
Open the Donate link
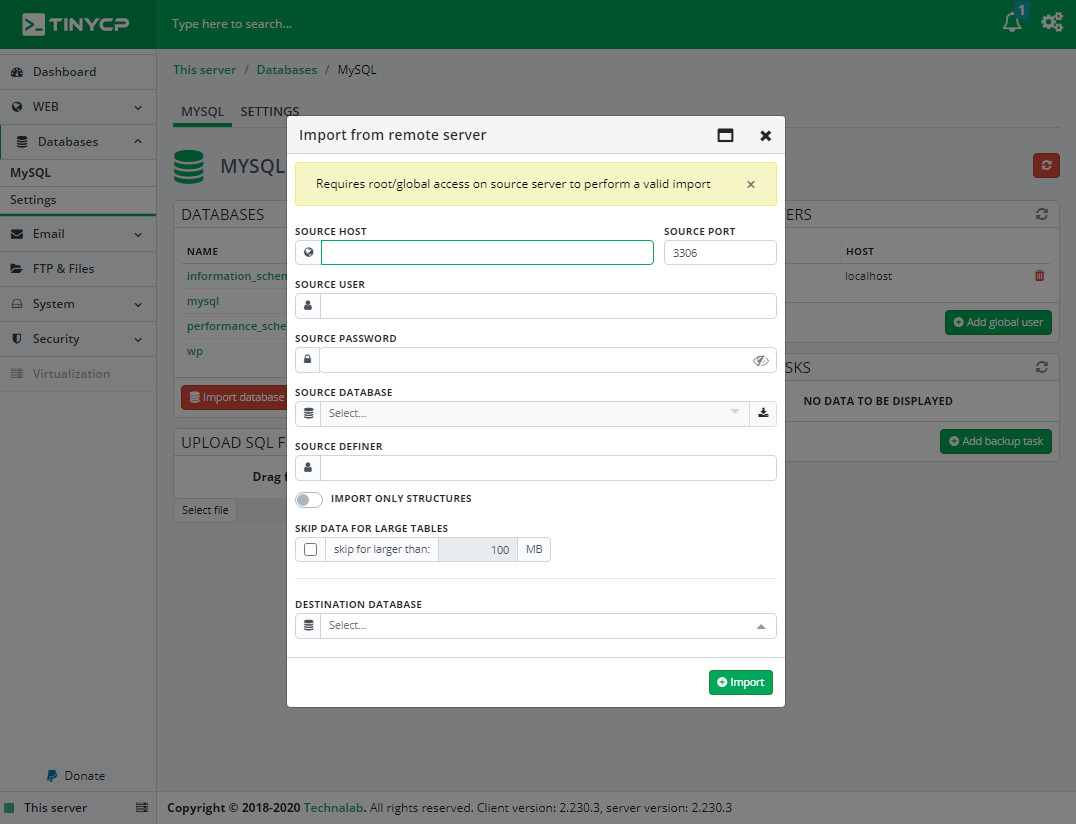click(x=75, y=776)
